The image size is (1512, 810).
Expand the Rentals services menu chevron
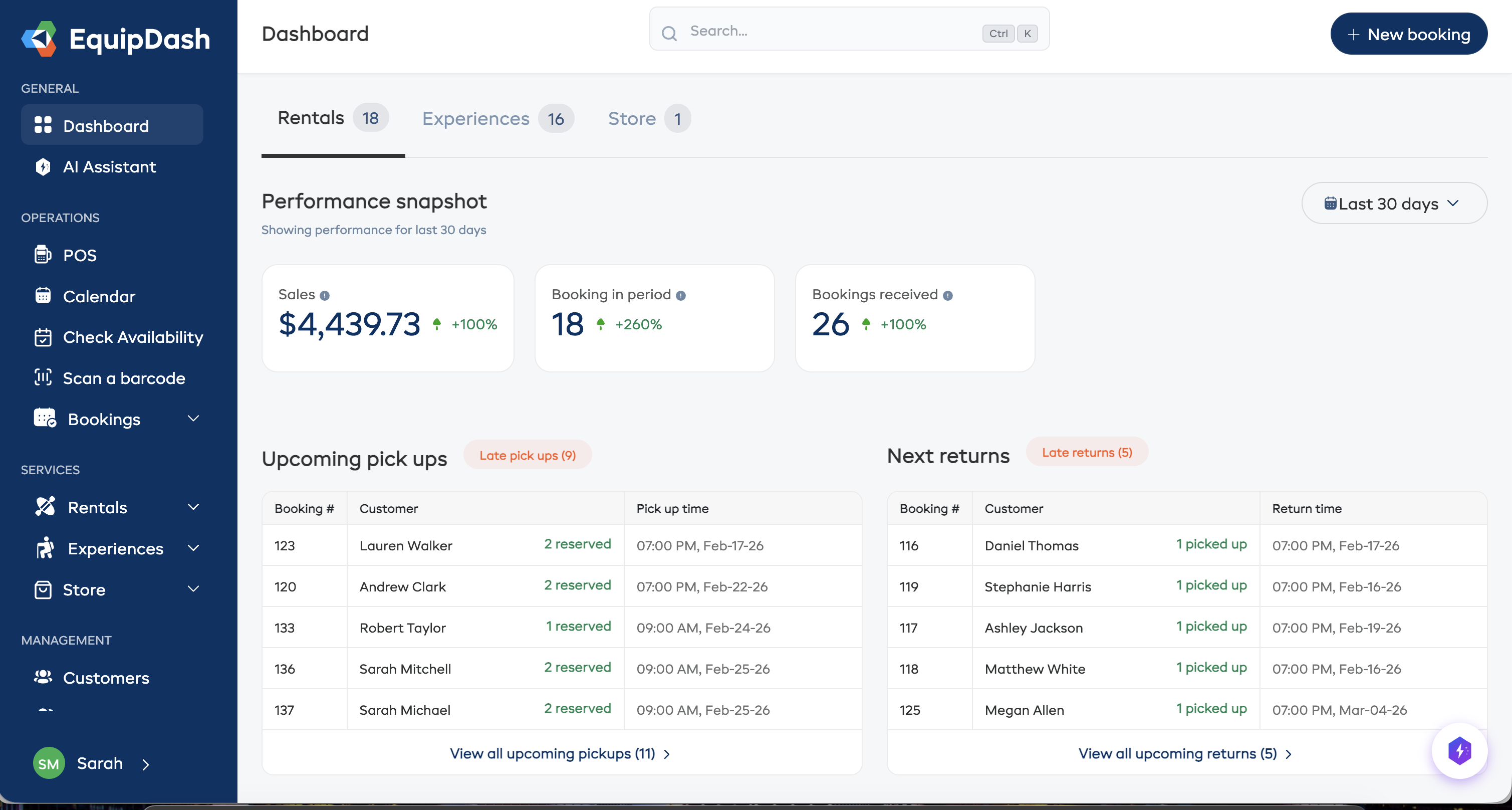[x=193, y=507]
